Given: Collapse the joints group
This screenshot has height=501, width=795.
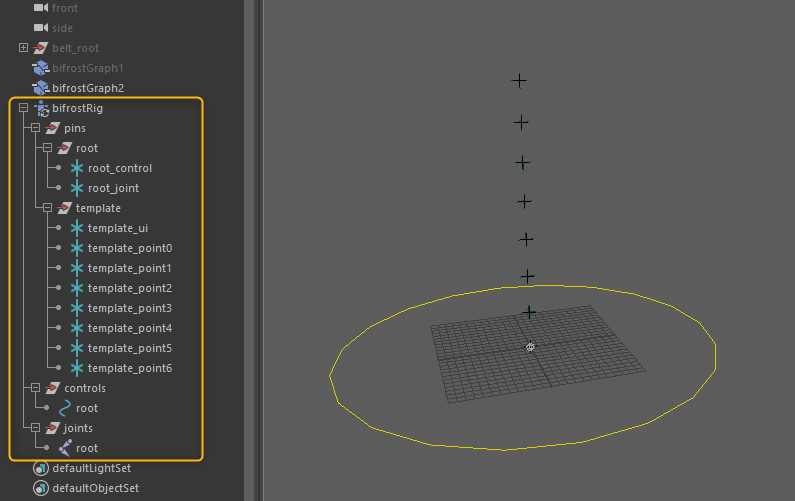Looking at the screenshot, I should (x=35, y=428).
